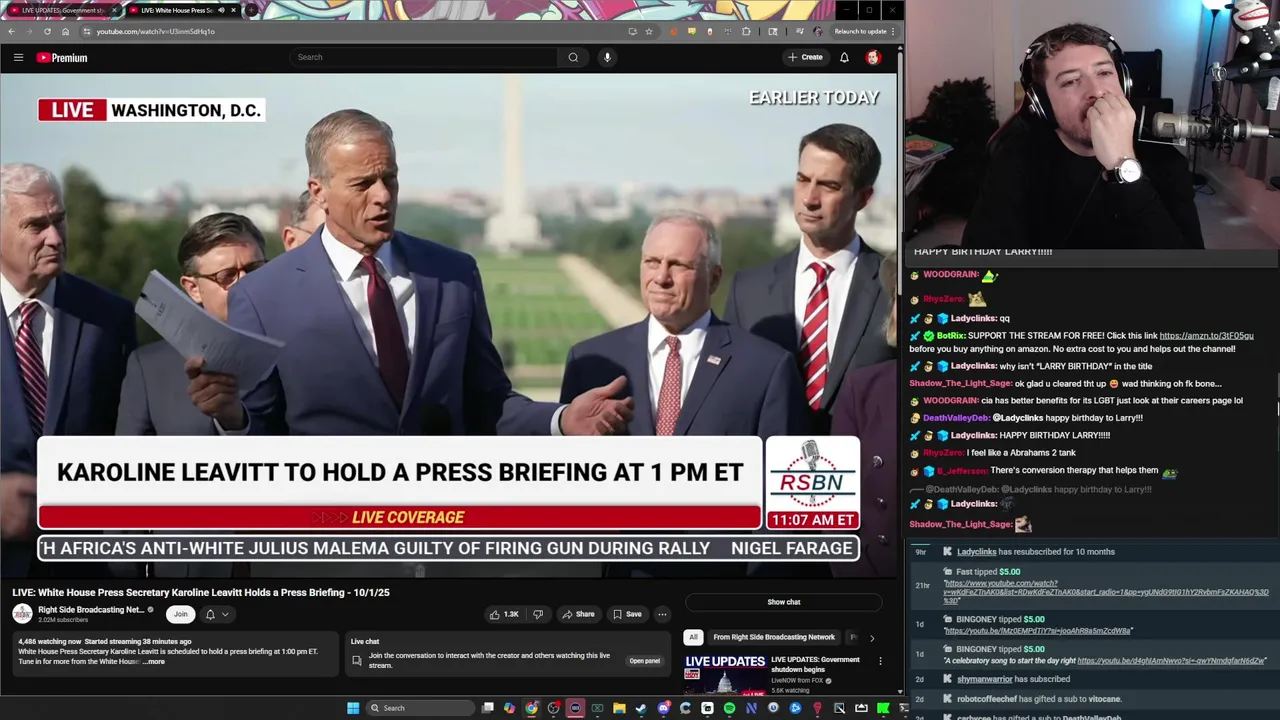This screenshot has width=1280, height=720.
Task: Show next topic chips with arrow
Action: point(871,637)
